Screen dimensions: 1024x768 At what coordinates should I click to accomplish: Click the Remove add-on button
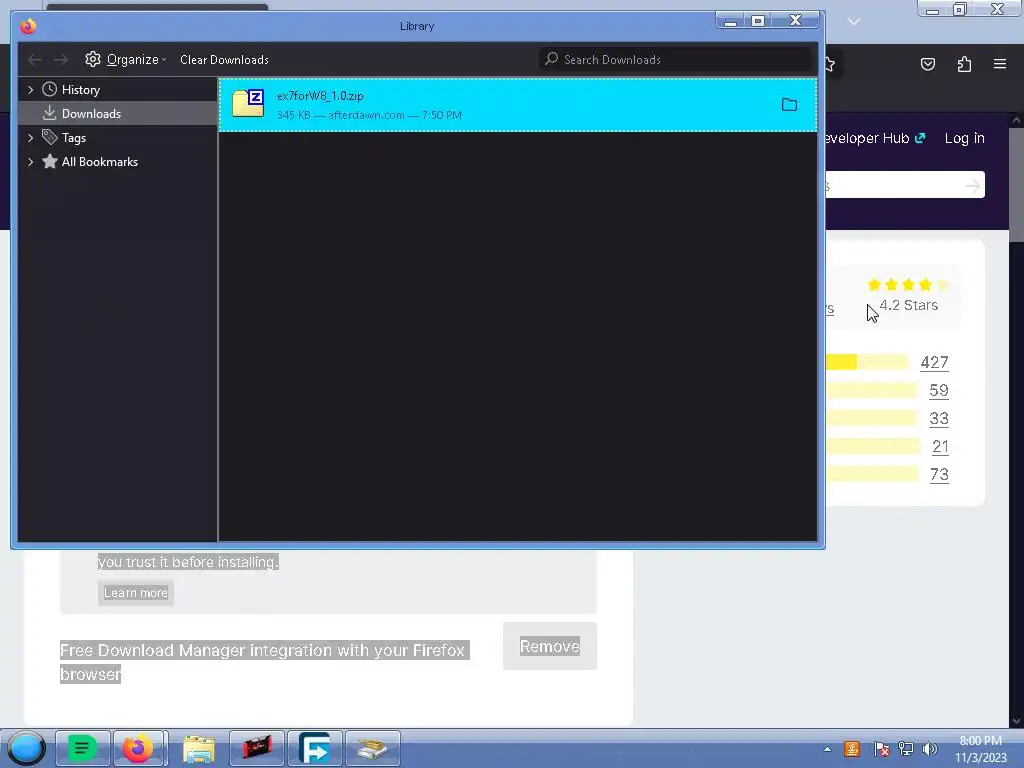(550, 646)
